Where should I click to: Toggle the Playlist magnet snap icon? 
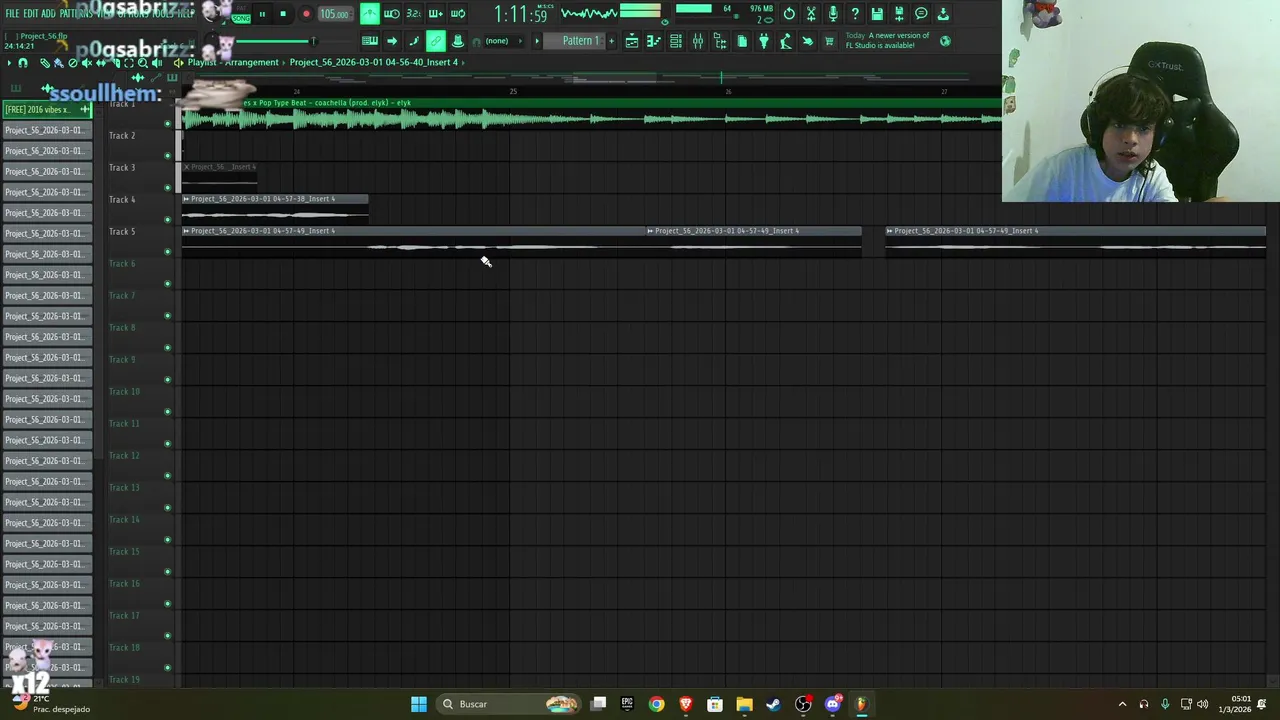coord(22,62)
